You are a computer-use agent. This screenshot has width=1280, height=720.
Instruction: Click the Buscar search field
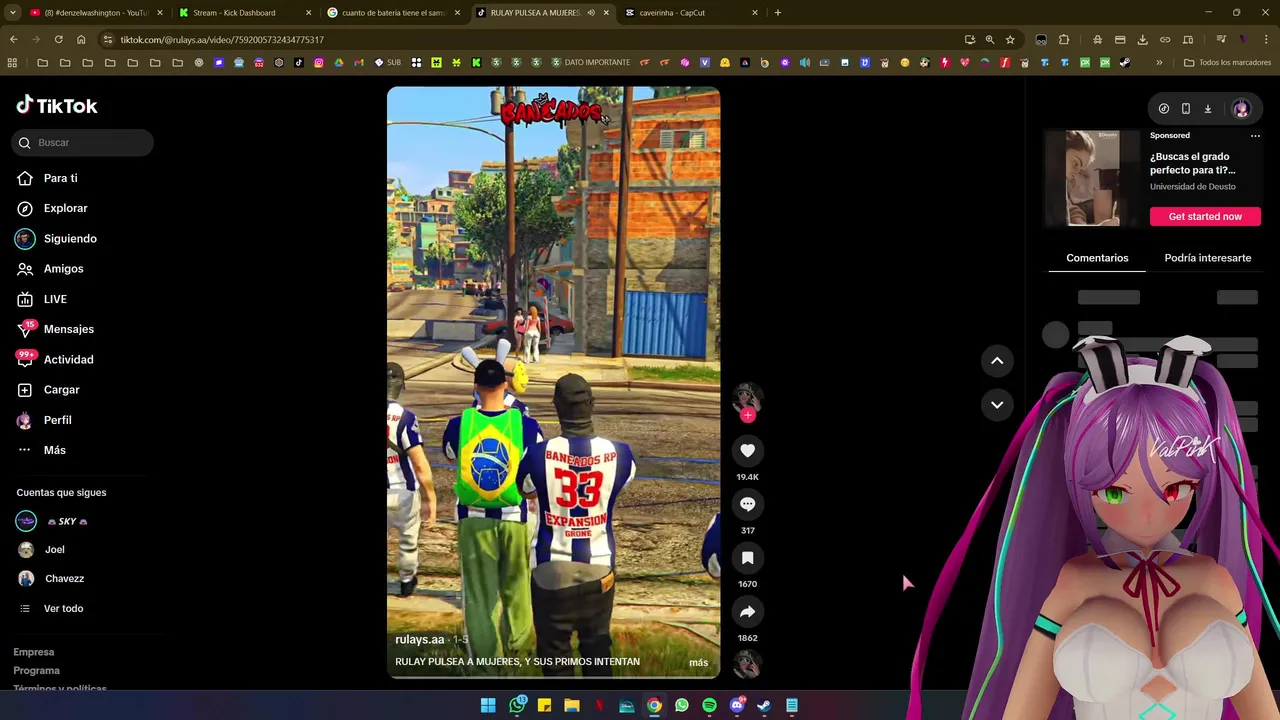click(x=84, y=143)
